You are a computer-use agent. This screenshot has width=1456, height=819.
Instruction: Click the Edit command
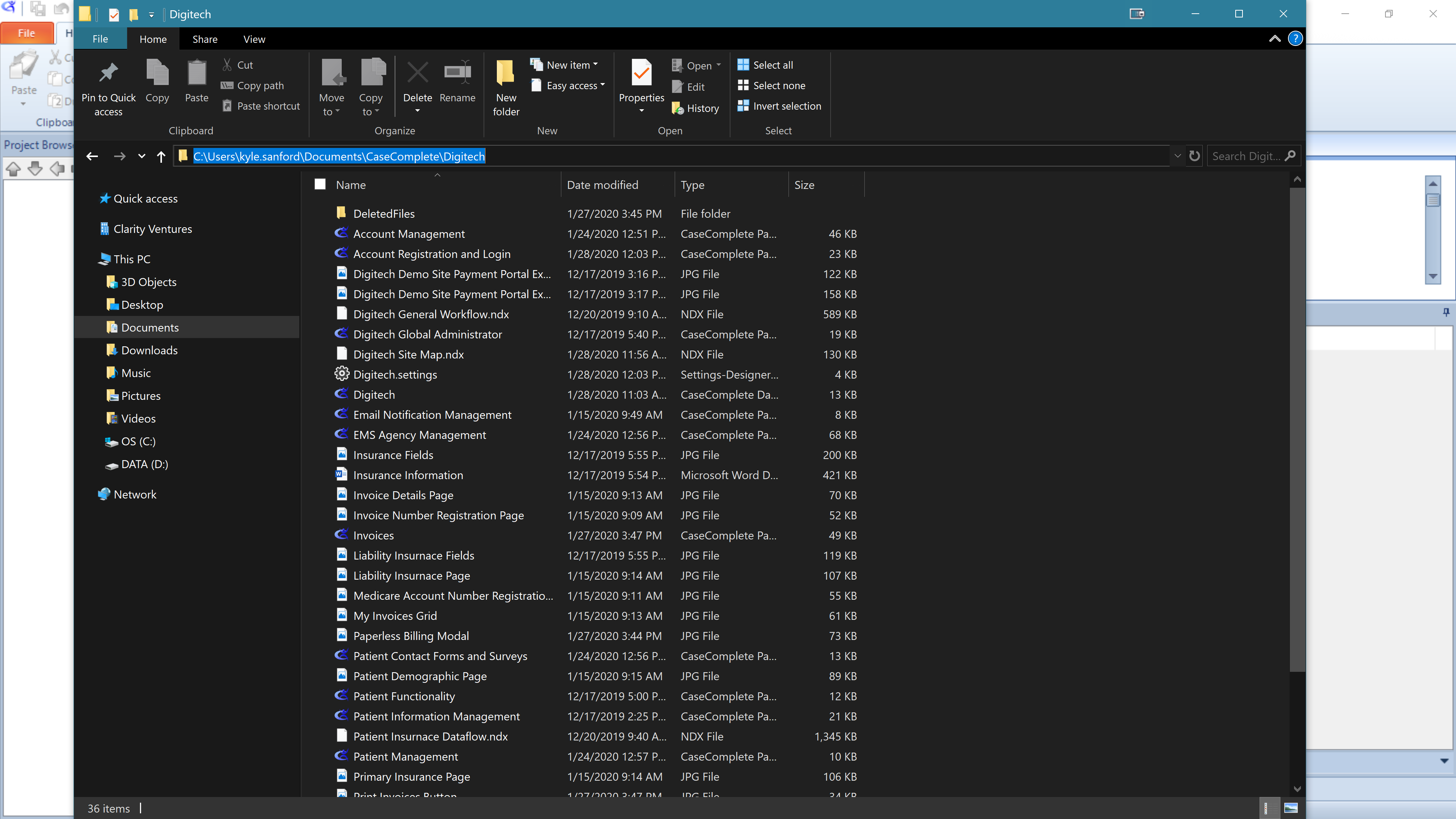tap(688, 86)
